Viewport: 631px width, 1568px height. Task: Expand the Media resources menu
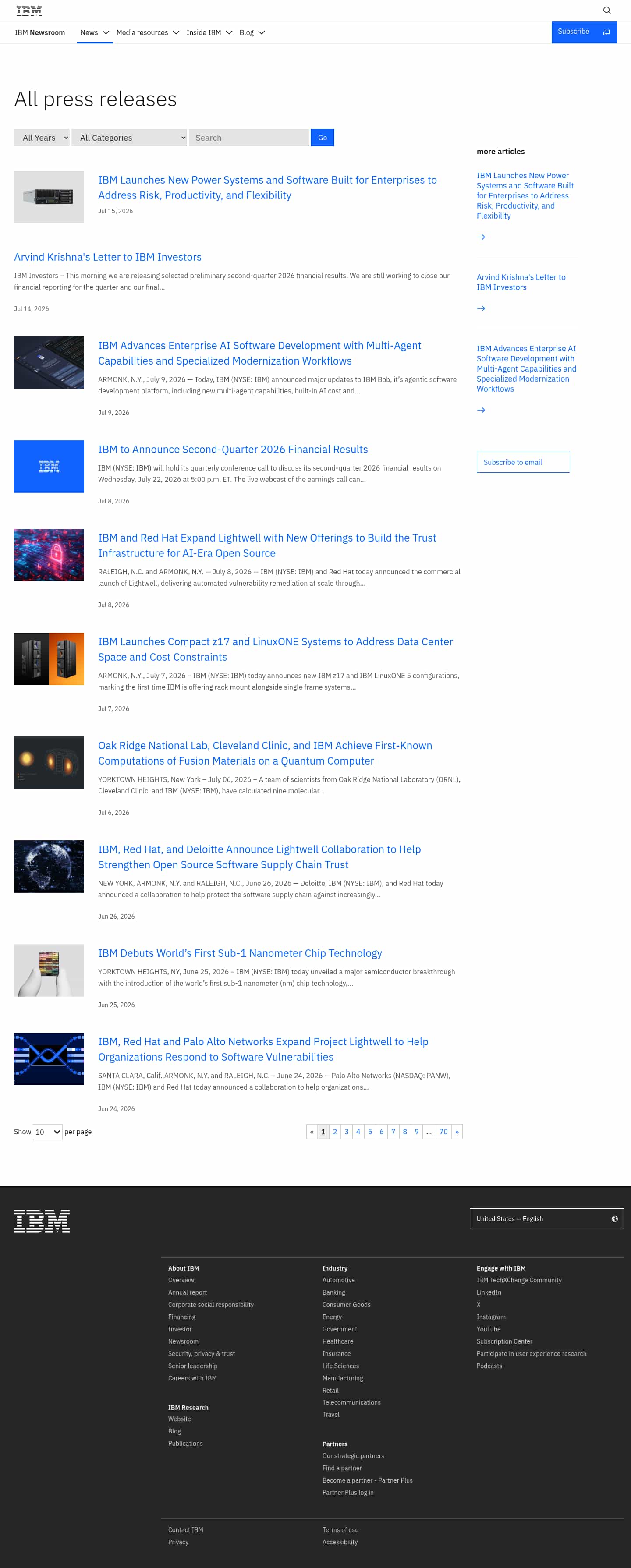point(147,32)
